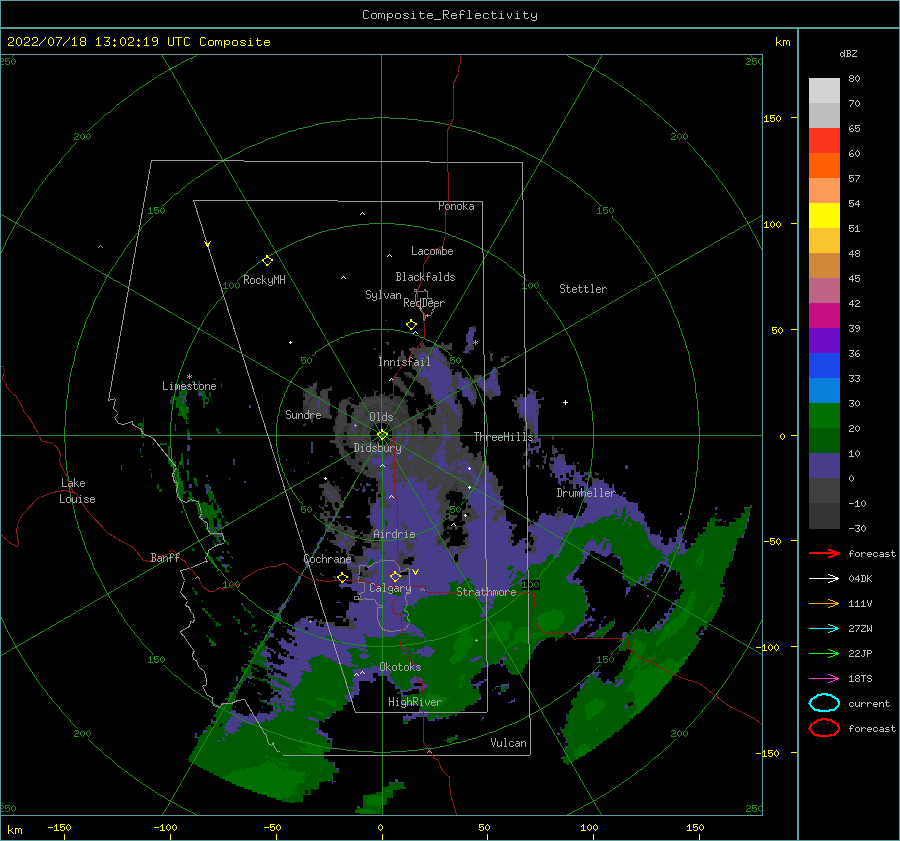Click the cyan current ellipse in legend
This screenshot has height=841, width=900.
tap(824, 703)
